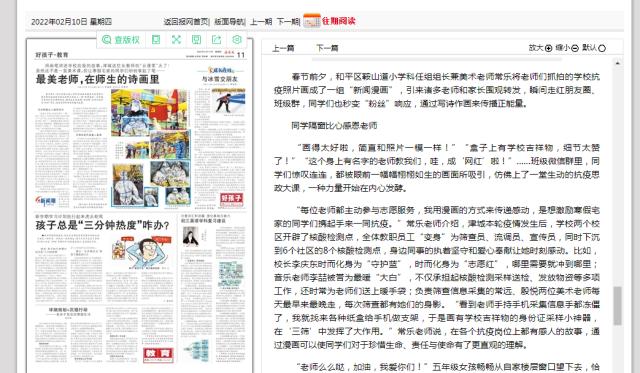Click the woman portrait photo in newspaper page

tap(191, 236)
